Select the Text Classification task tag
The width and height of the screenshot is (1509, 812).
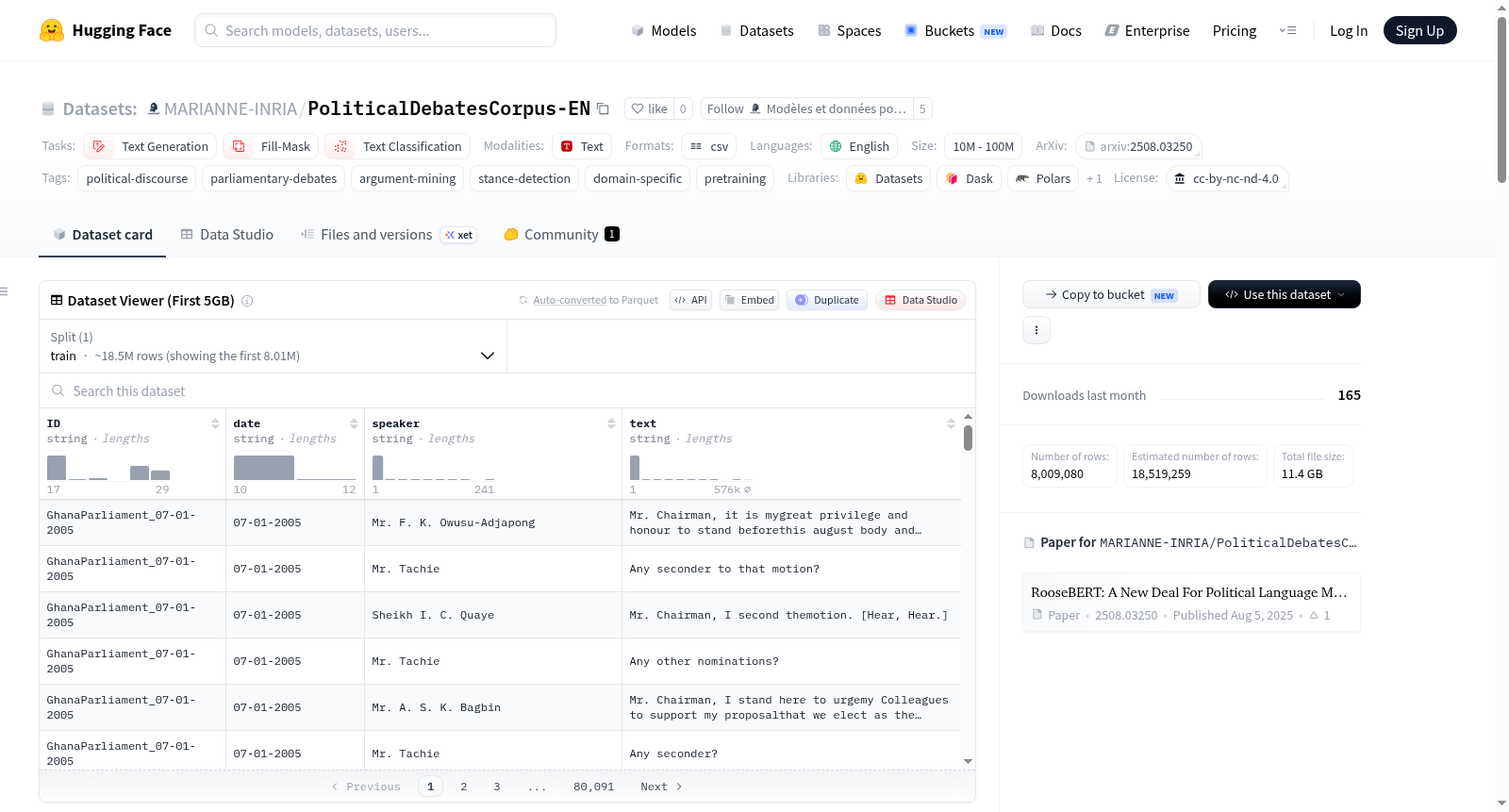click(397, 146)
